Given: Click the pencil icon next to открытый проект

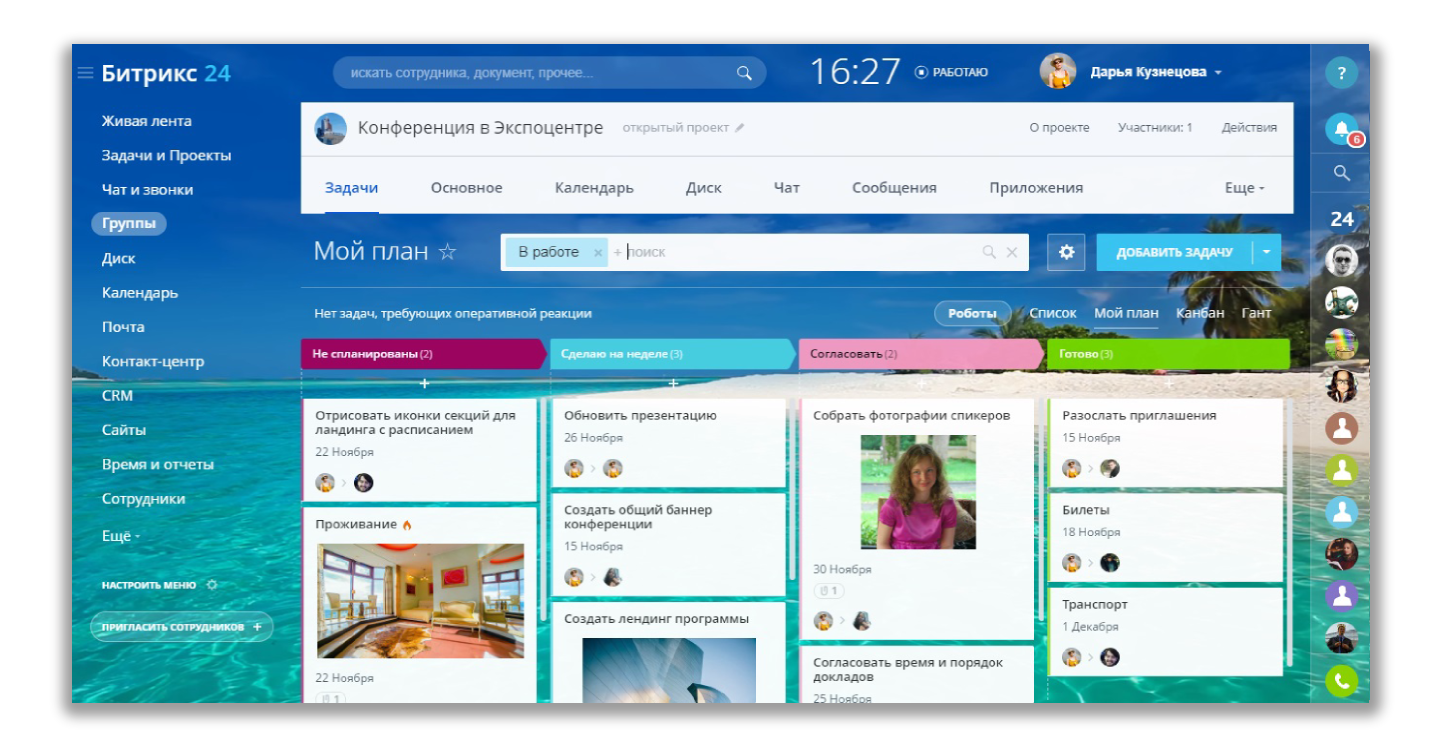Looking at the screenshot, I should 740,128.
